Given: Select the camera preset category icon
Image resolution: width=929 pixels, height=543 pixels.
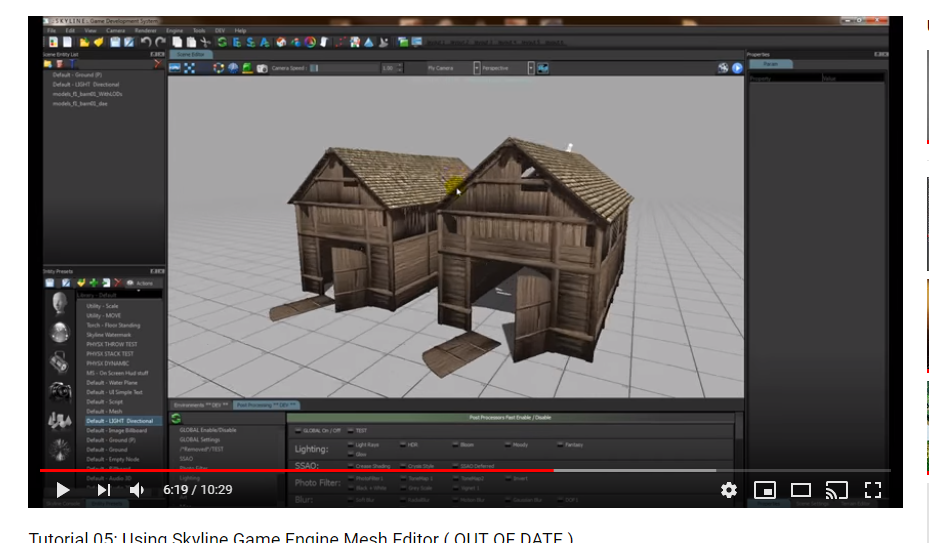Looking at the screenshot, I should (60, 391).
